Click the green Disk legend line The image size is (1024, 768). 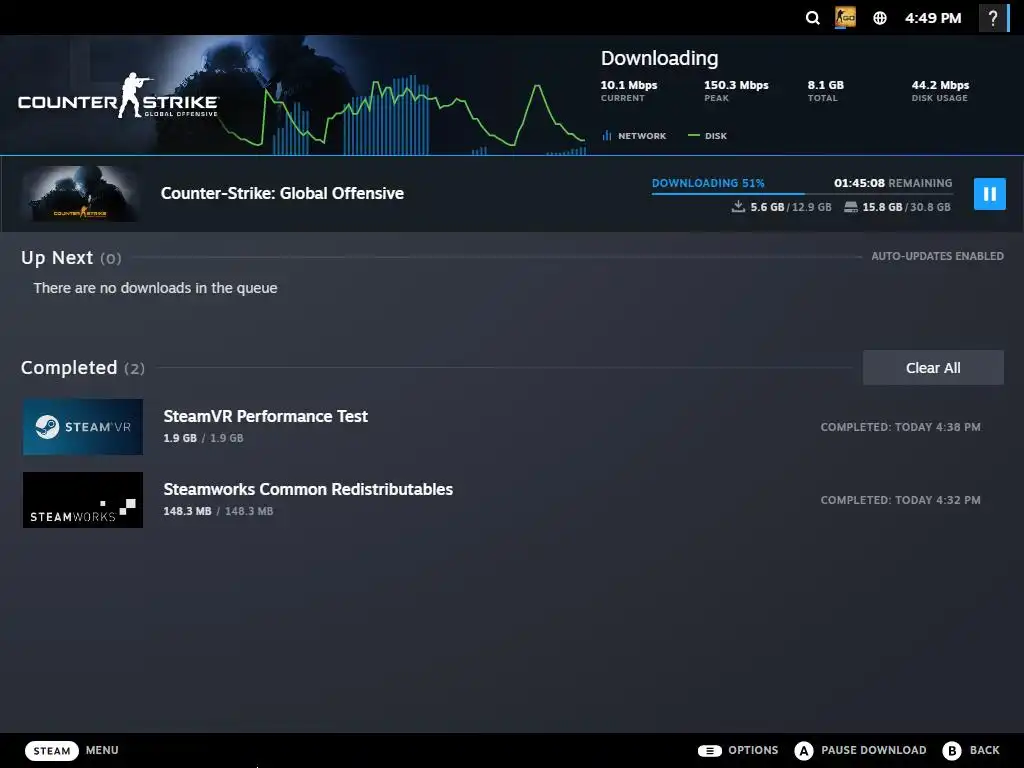pyautogui.click(x=694, y=136)
